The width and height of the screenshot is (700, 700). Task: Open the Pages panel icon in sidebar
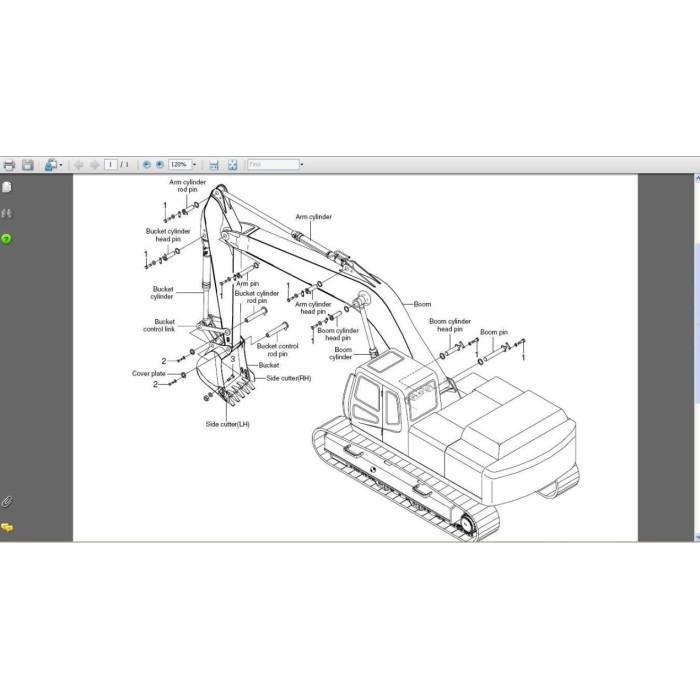coord(7,187)
